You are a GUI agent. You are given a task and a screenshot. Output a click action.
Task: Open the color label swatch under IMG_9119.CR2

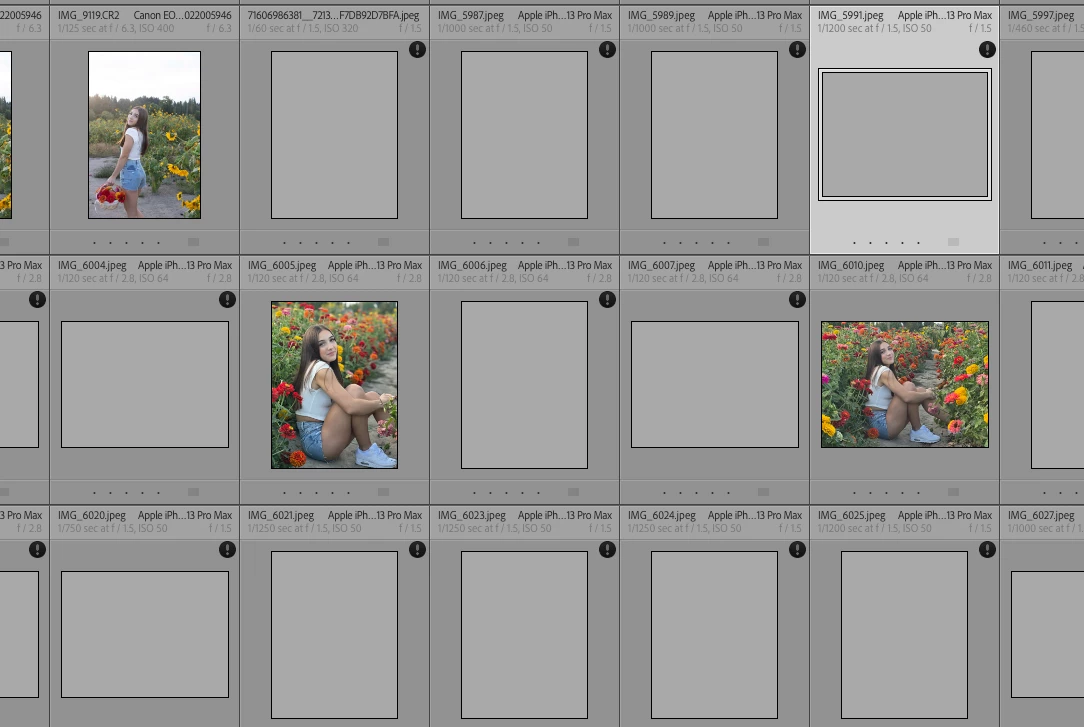(194, 242)
